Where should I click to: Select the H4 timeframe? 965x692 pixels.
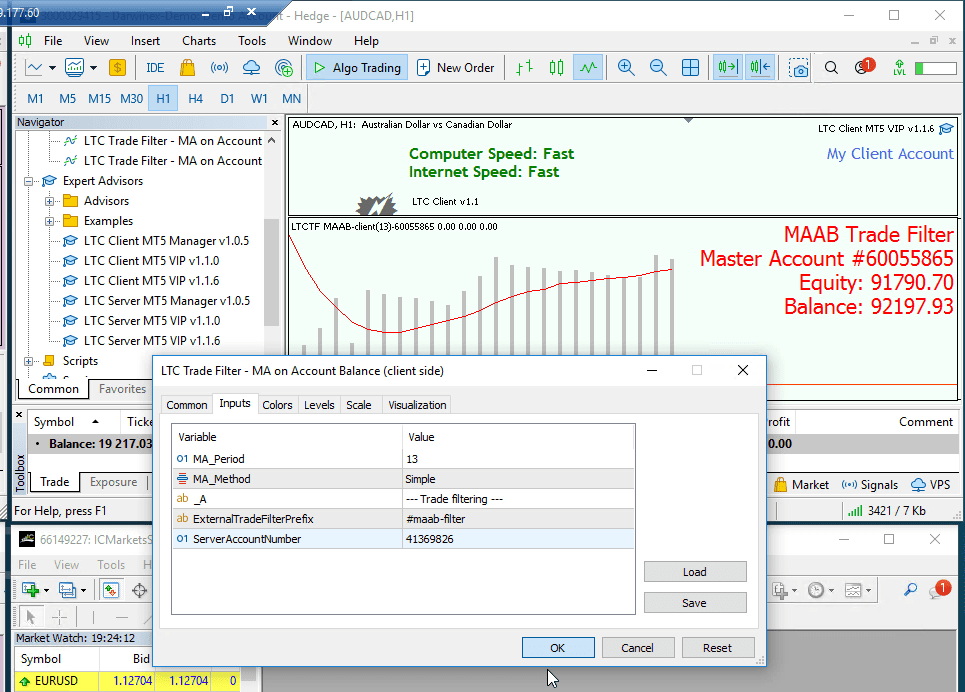pyautogui.click(x=195, y=99)
